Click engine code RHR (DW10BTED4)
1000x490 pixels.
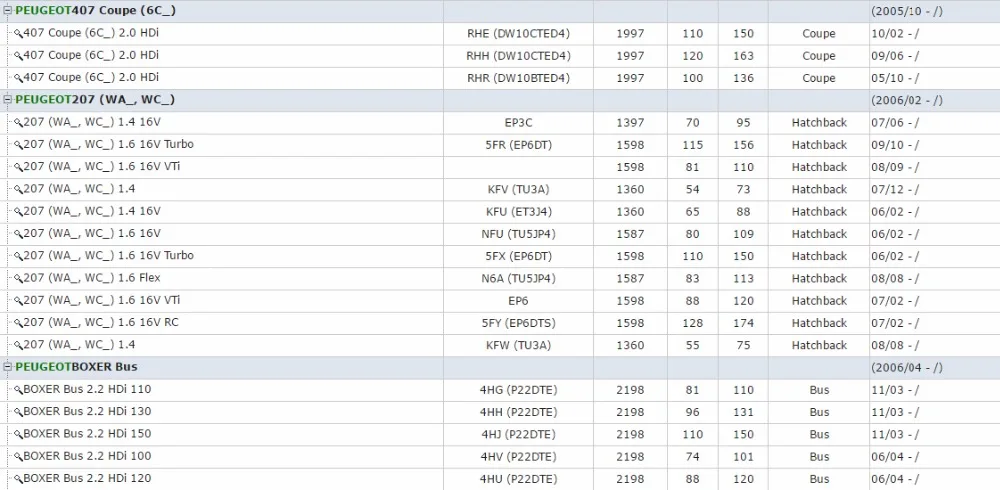click(x=518, y=78)
